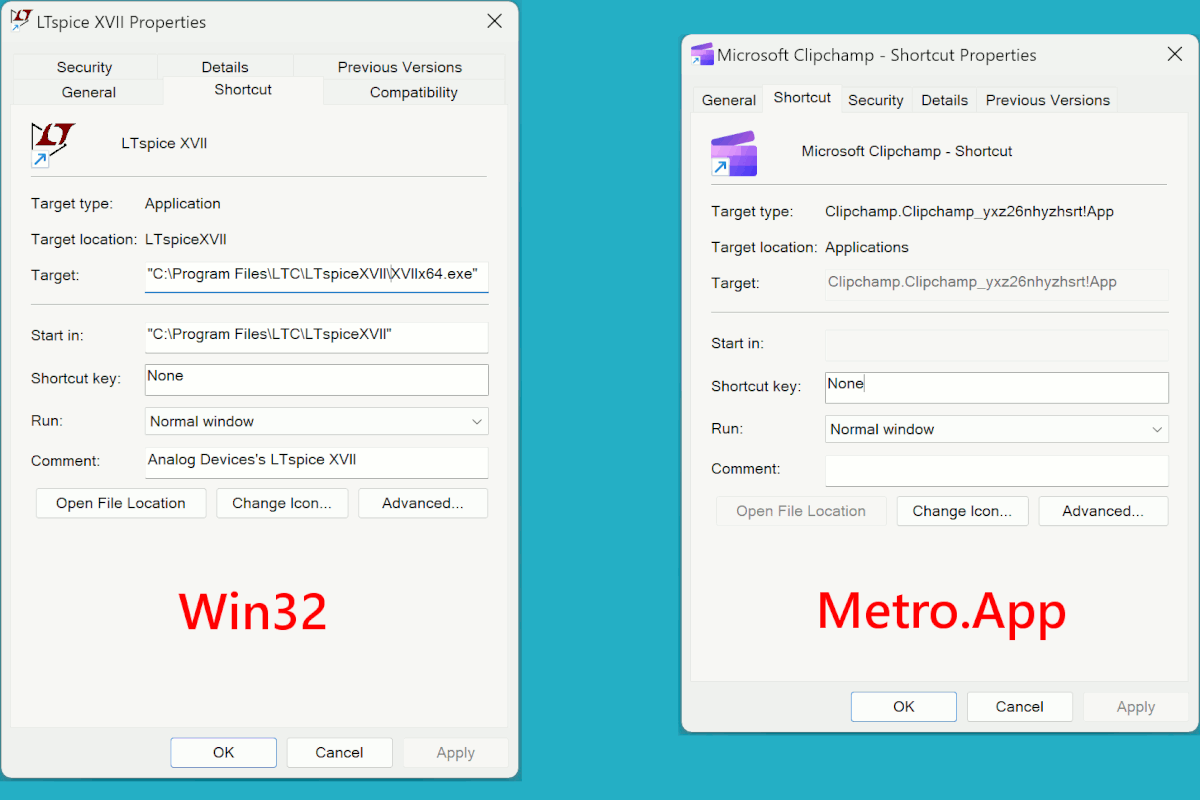Click the Clipchamp title bar icon
This screenshot has width=1200, height=800.
coord(702,55)
